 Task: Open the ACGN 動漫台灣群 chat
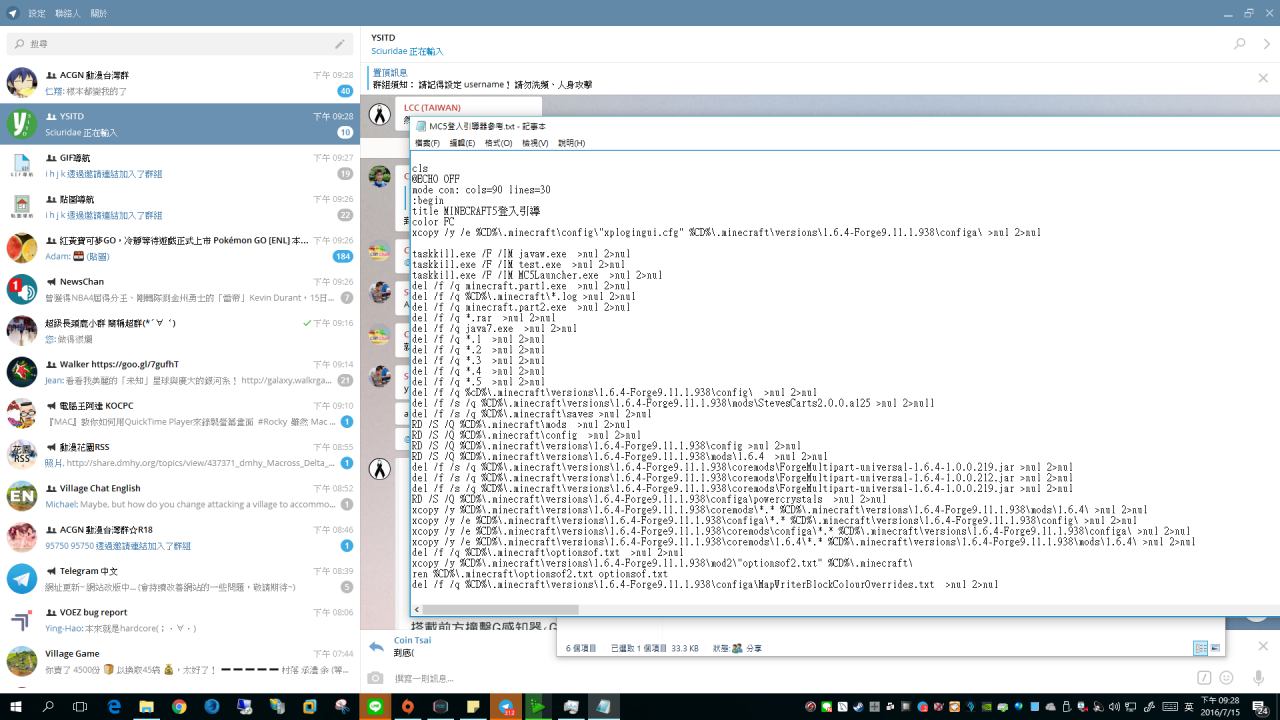coord(180,83)
